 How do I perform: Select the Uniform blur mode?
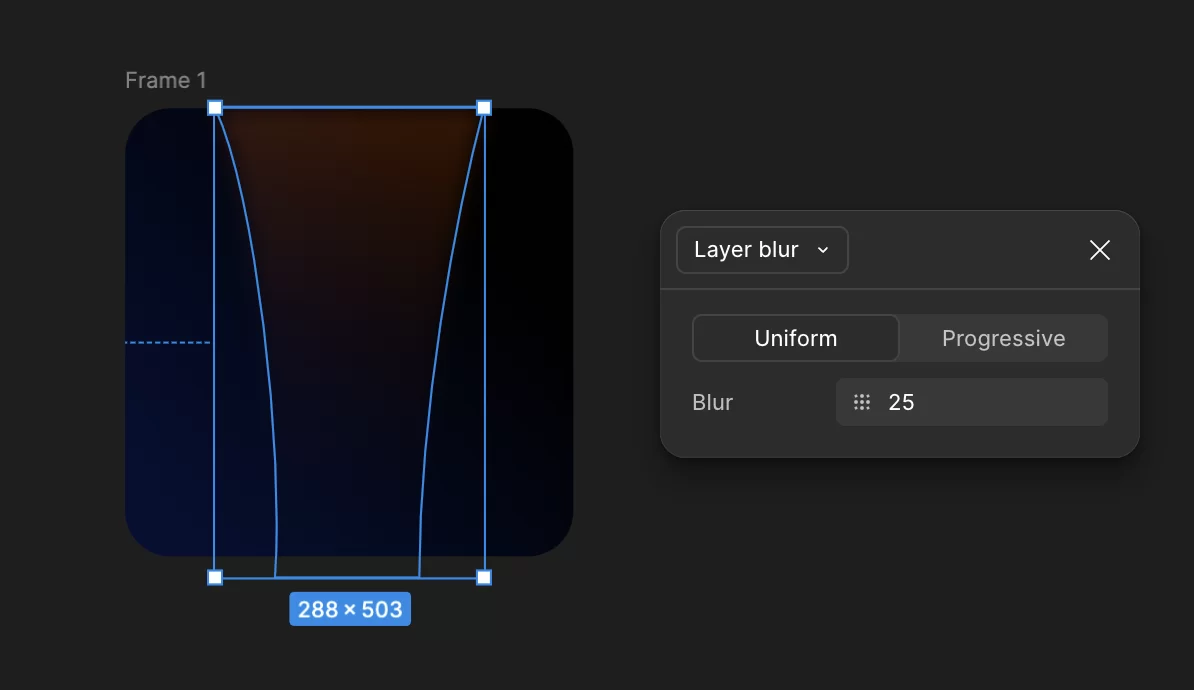point(795,338)
